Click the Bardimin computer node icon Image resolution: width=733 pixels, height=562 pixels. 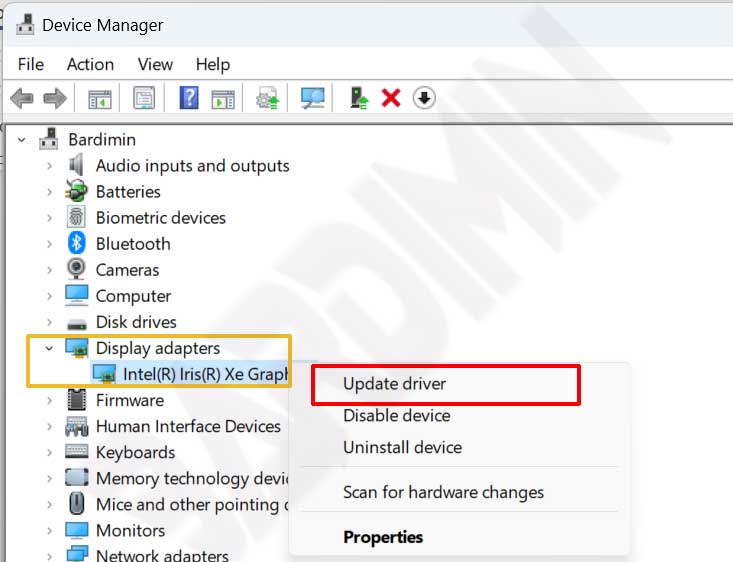click(49, 139)
